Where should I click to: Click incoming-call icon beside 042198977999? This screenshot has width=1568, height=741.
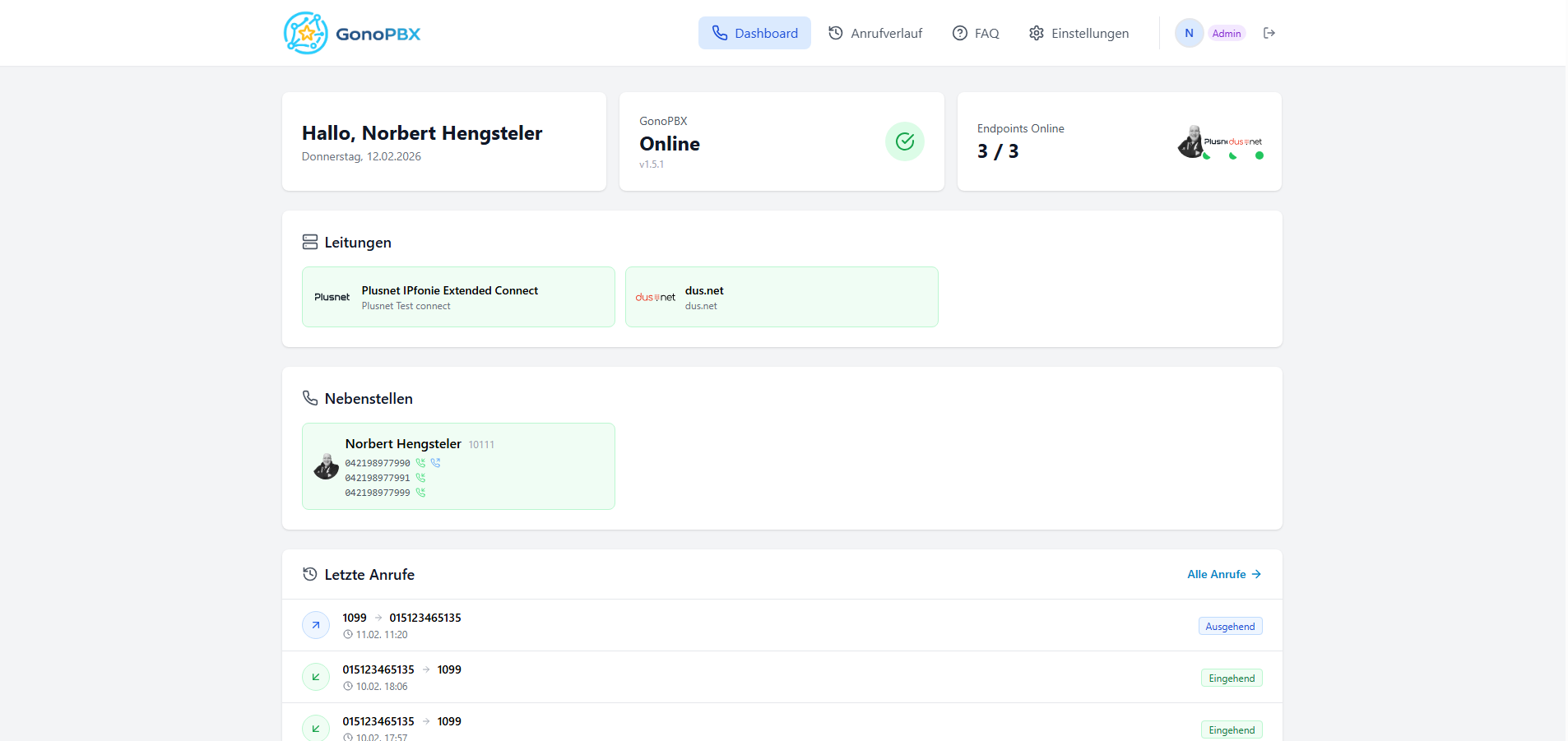point(421,492)
